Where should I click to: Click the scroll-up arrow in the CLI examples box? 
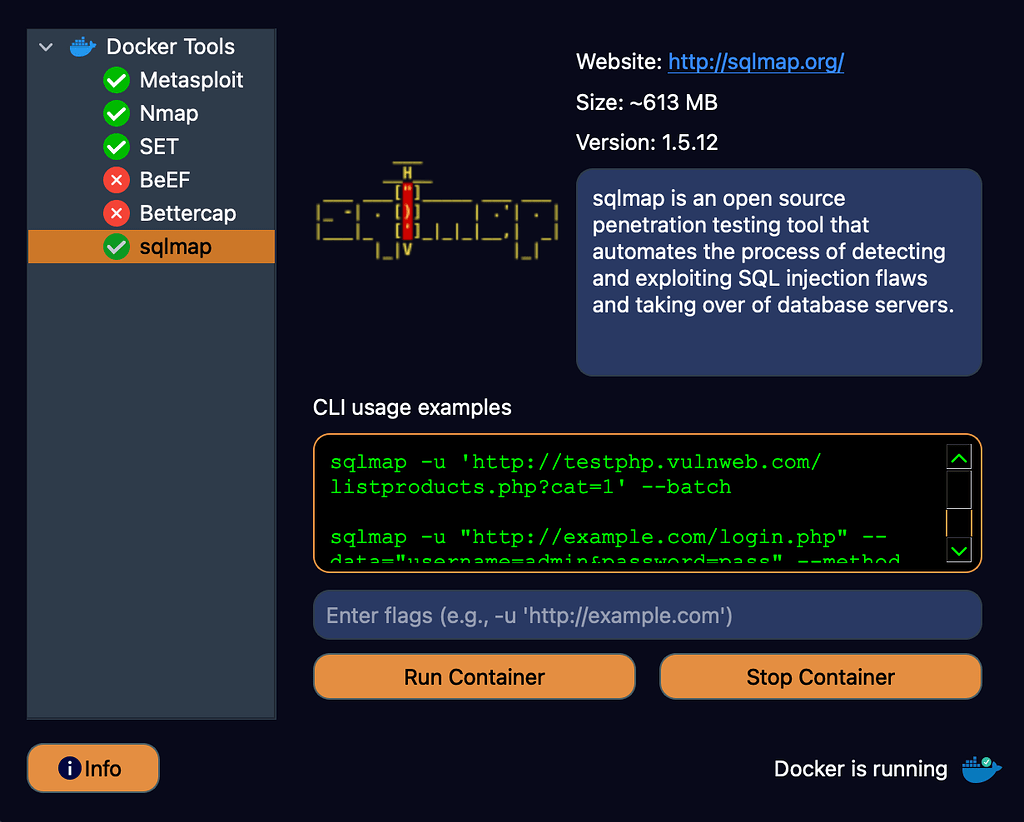[x=959, y=458]
